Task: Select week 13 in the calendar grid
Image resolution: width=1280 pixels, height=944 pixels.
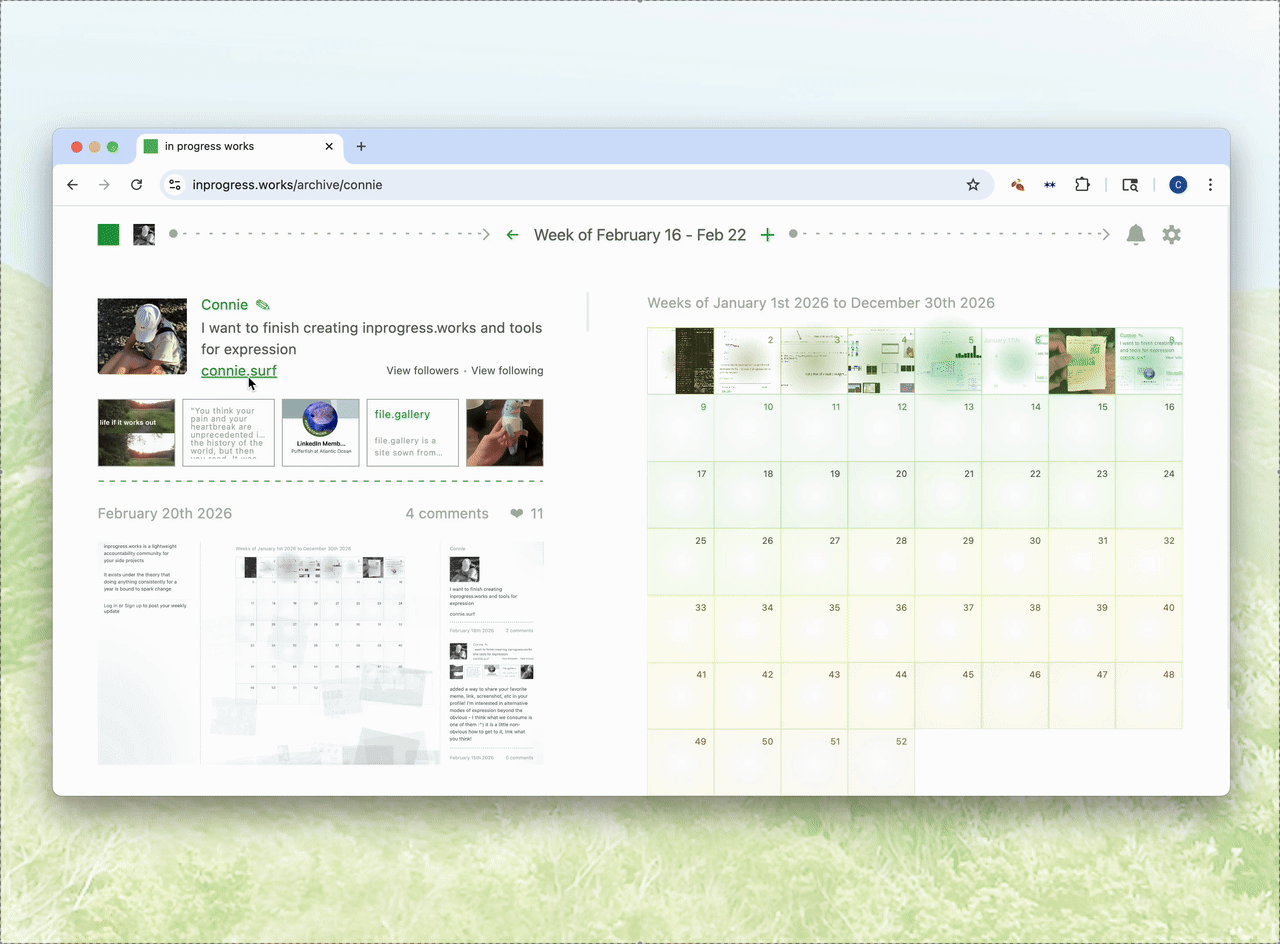Action: coord(948,428)
